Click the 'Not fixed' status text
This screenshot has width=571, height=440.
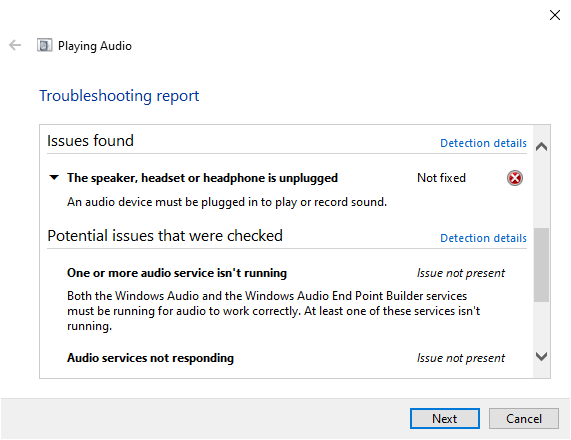[441, 178]
